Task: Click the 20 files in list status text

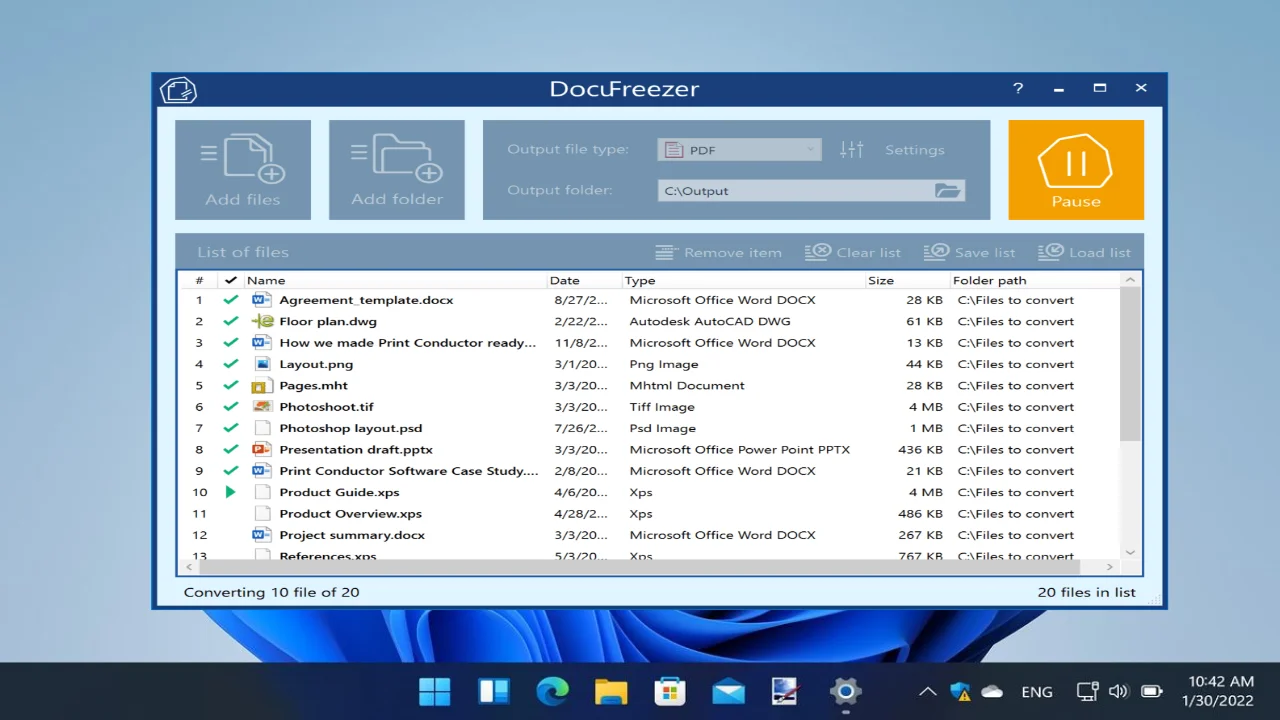Action: click(1086, 592)
